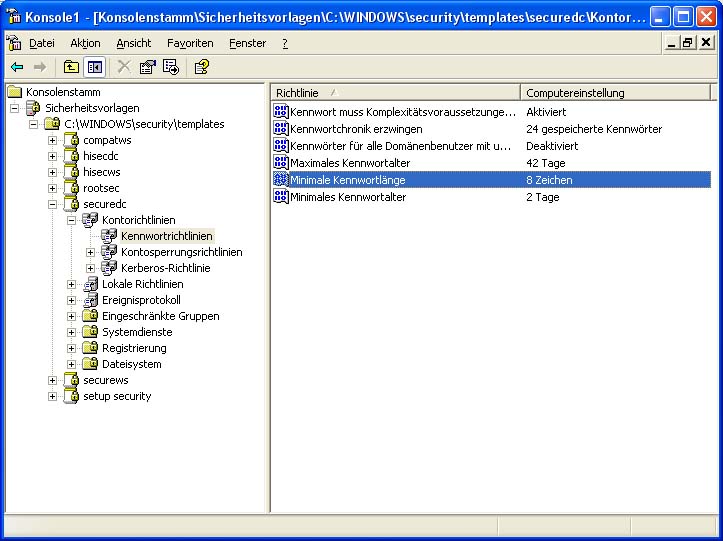
Task: Click the Kontorichtlinien node icon
Action: coord(90,220)
